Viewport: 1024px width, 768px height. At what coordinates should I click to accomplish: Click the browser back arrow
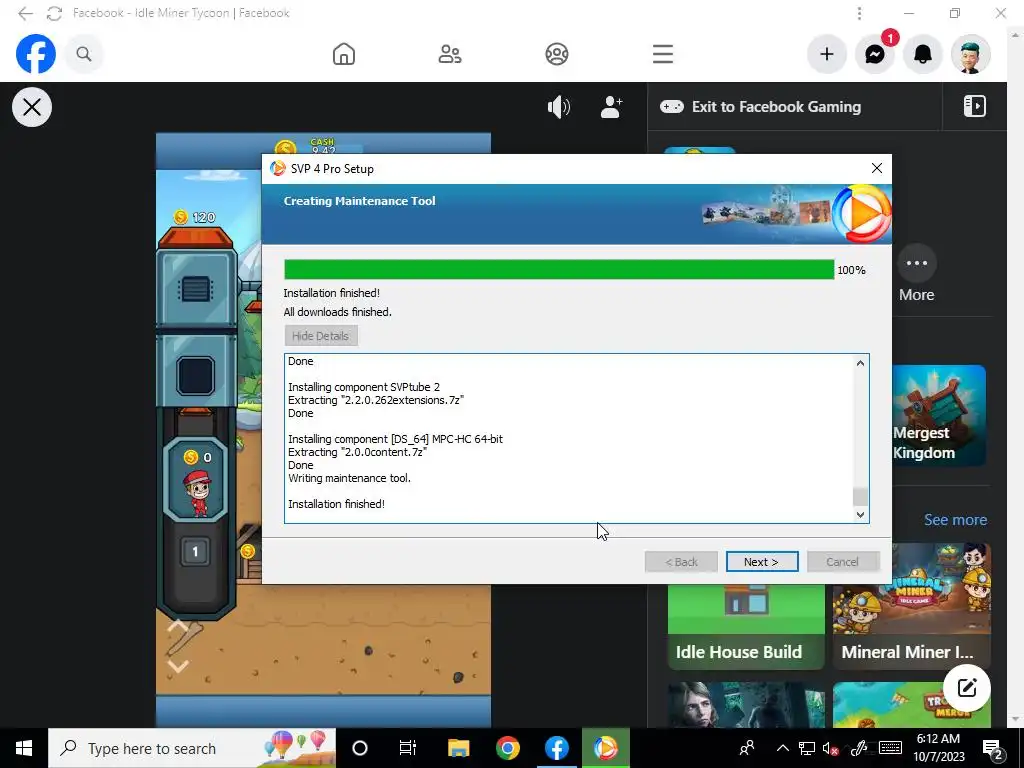click(x=25, y=13)
